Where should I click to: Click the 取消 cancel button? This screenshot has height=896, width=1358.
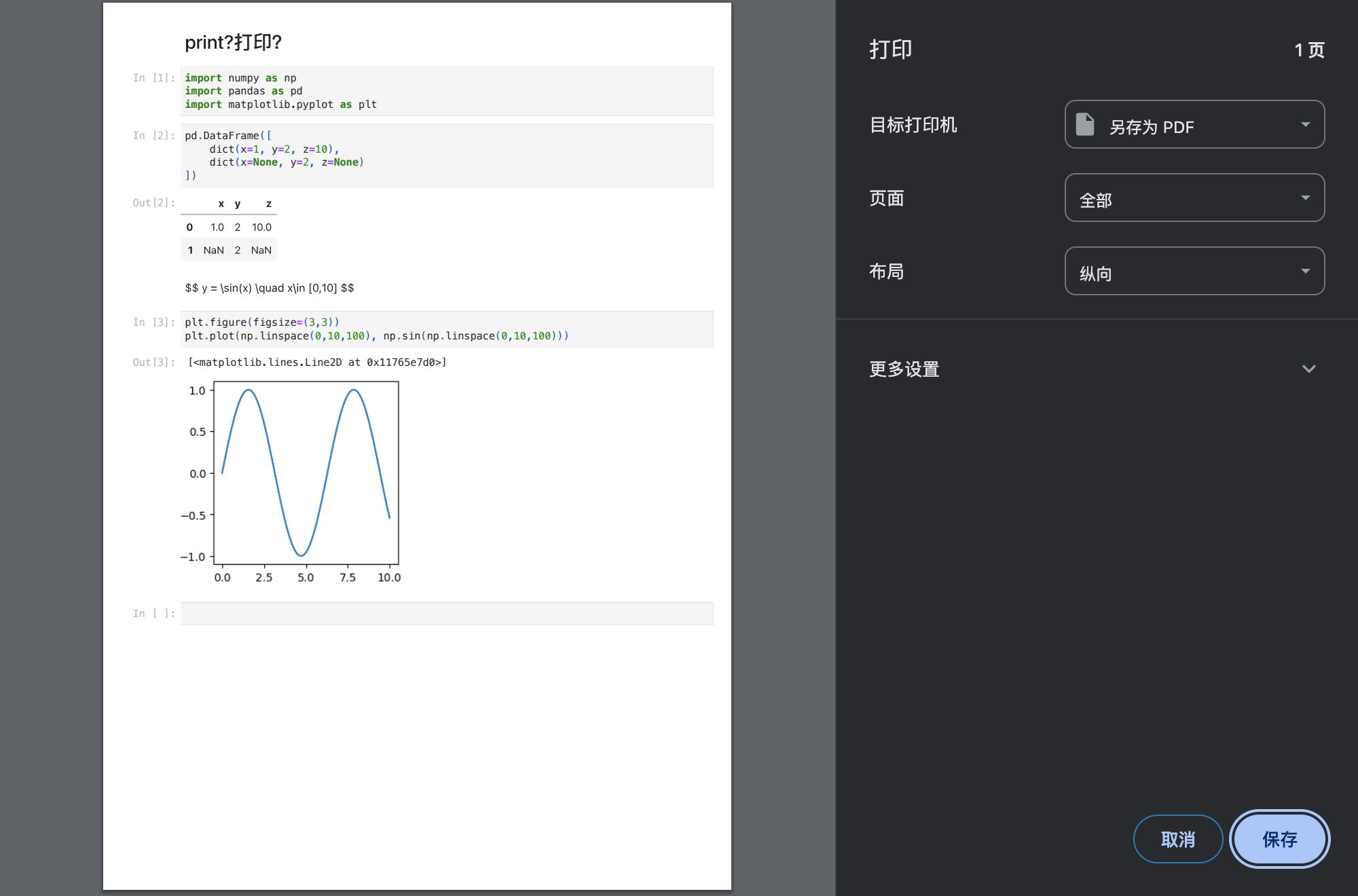(x=1177, y=840)
